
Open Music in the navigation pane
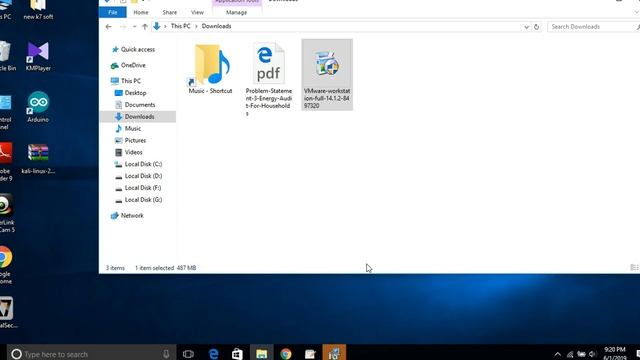[133, 128]
